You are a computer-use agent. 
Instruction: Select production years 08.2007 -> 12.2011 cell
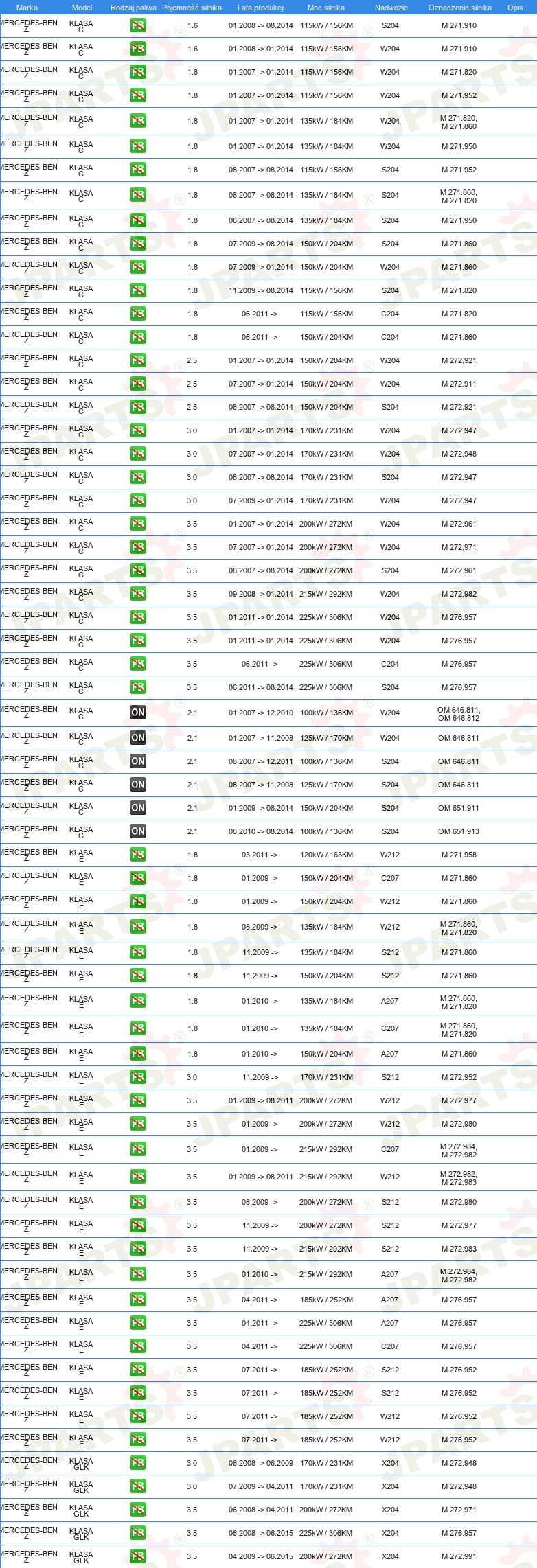click(x=261, y=762)
